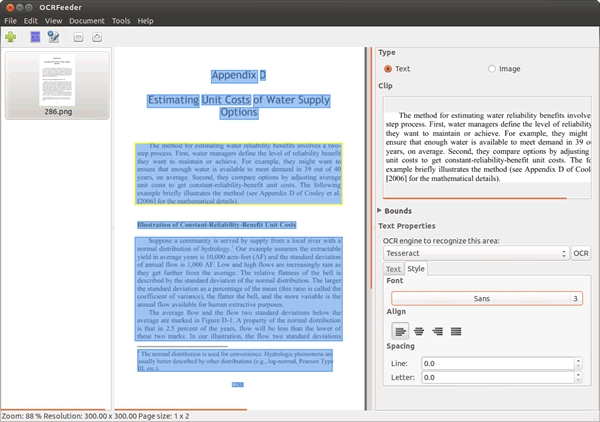Open the Document menu

pos(85,20)
